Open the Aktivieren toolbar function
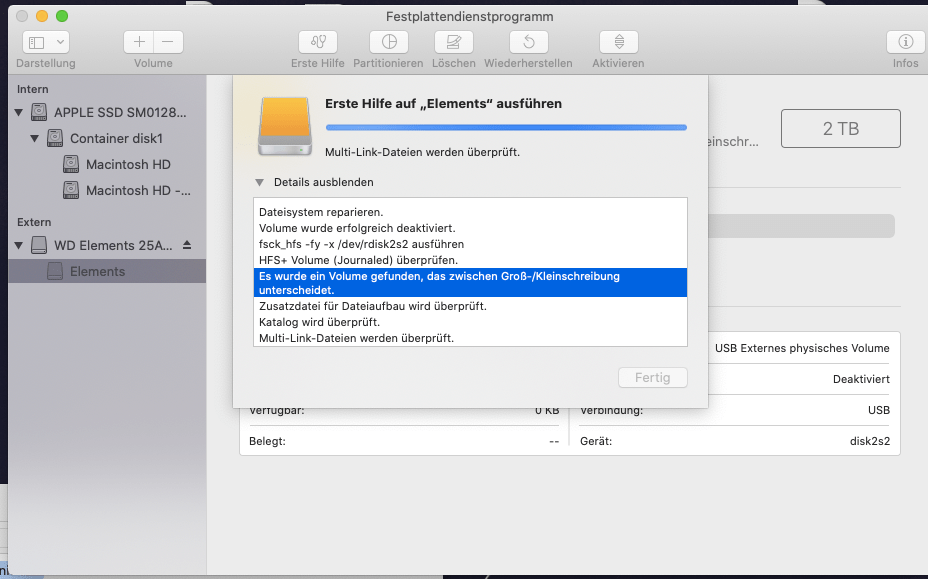 click(617, 42)
